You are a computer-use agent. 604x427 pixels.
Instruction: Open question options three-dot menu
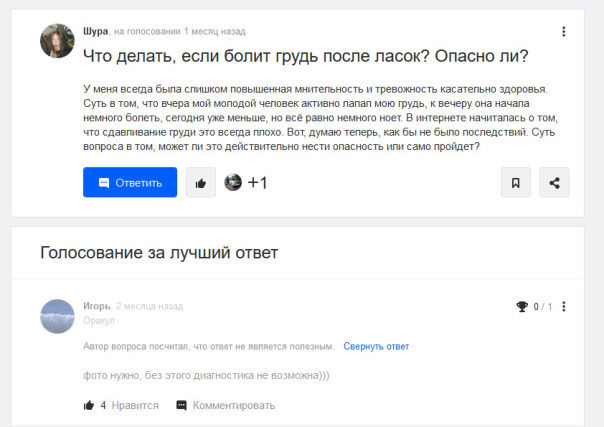point(564,32)
